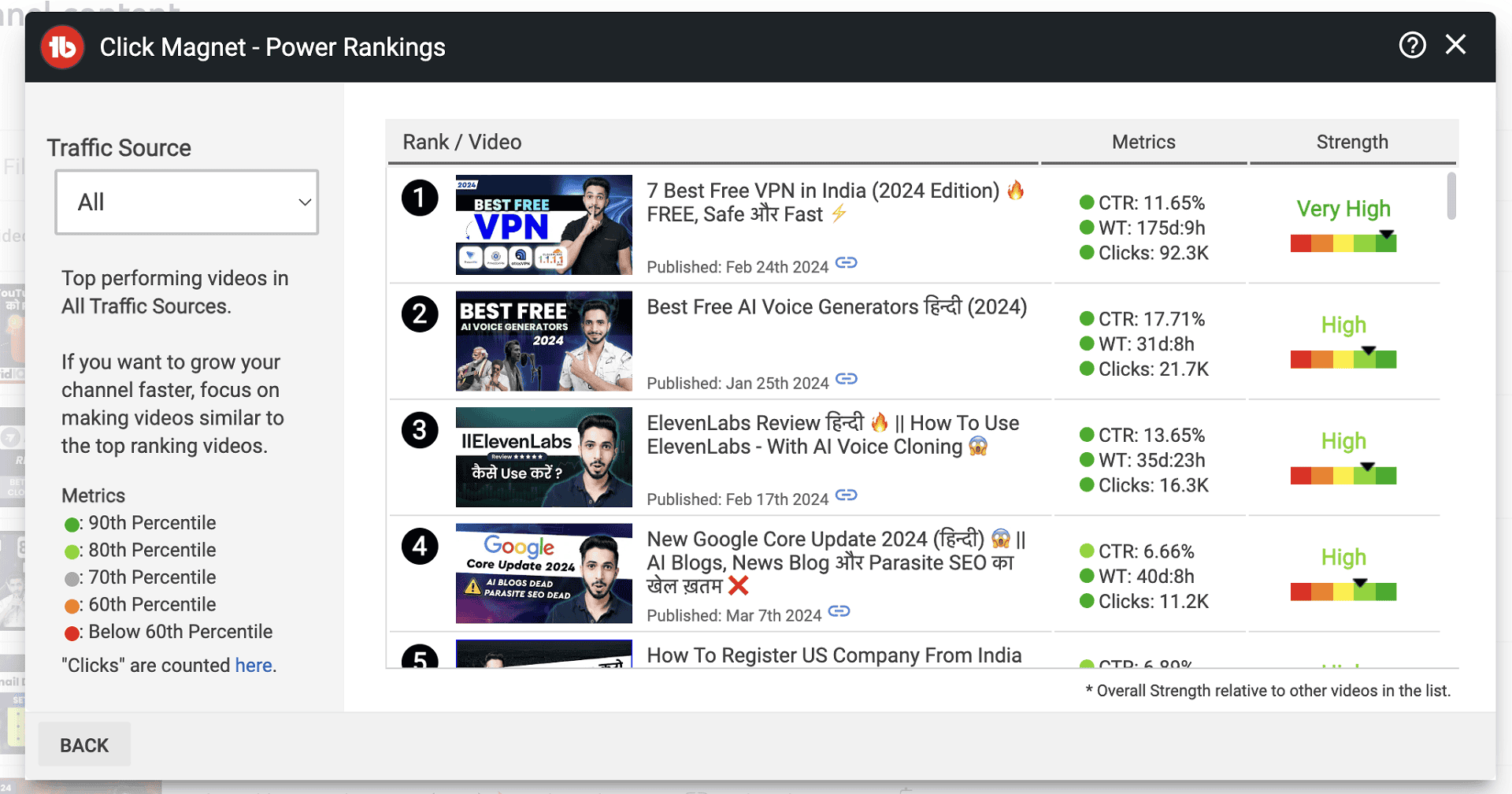Click link icon beside Mar 7th 2024
The image size is (1512, 794).
839,612
